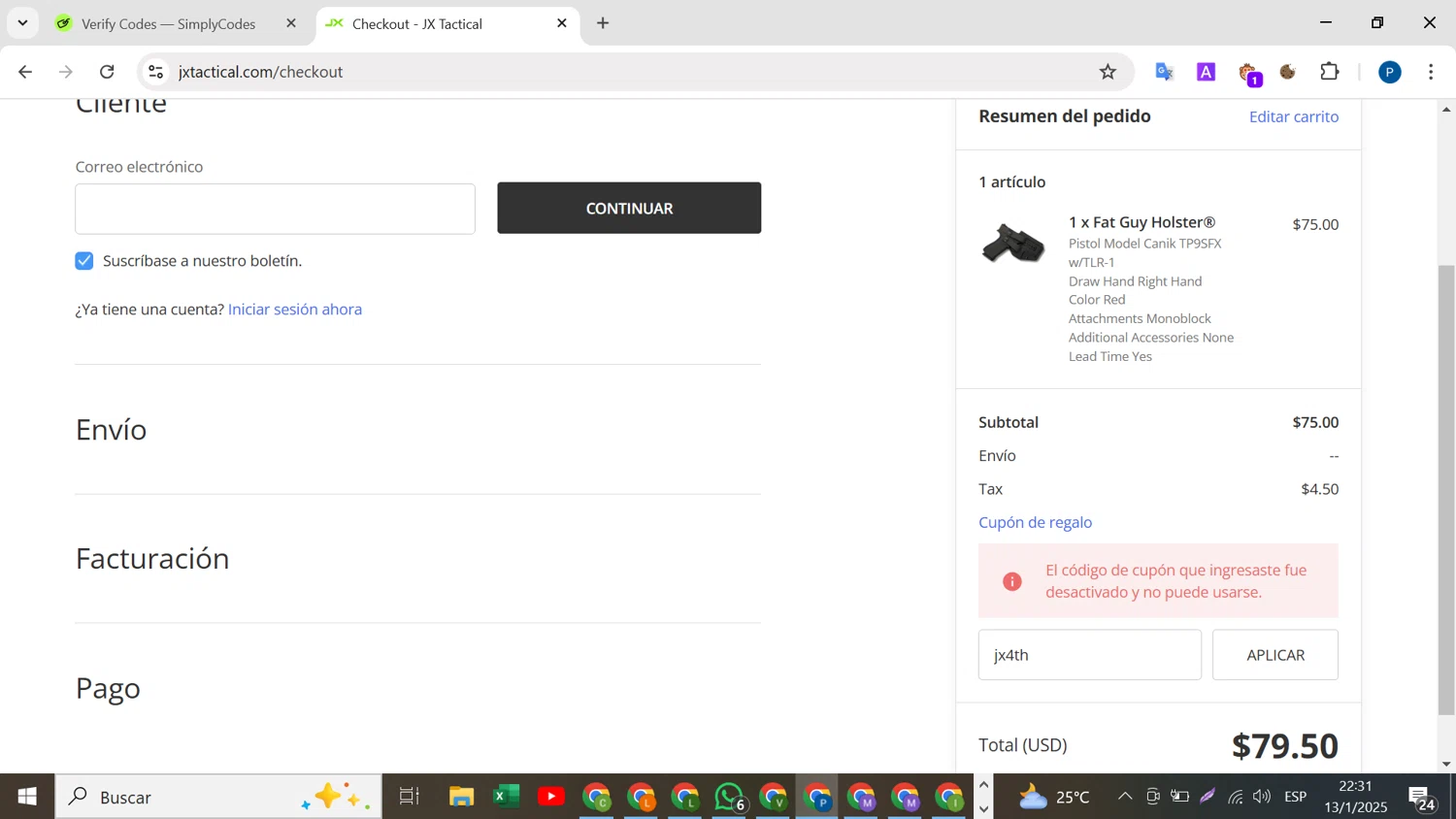Close the Checkout JX Tactical tab
Image resolution: width=1456 pixels, height=819 pixels.
(x=562, y=23)
